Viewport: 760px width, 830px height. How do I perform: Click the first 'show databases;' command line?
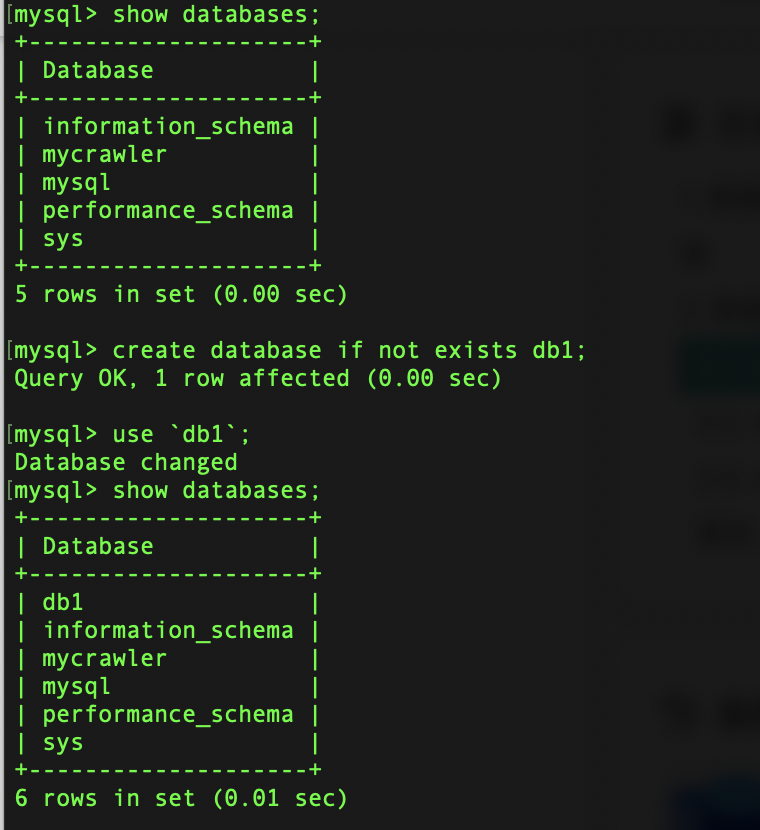pyautogui.click(x=215, y=14)
